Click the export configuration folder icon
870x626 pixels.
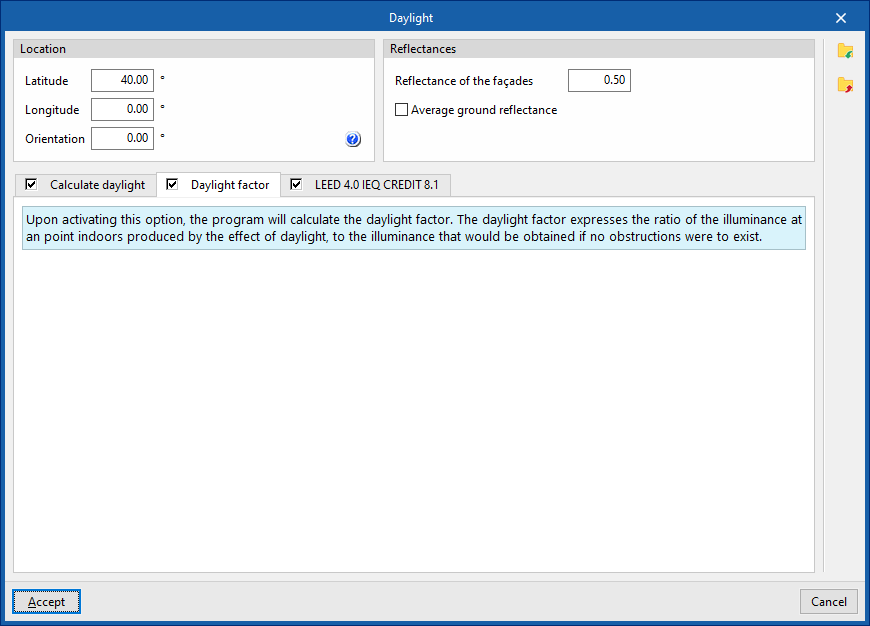click(845, 85)
